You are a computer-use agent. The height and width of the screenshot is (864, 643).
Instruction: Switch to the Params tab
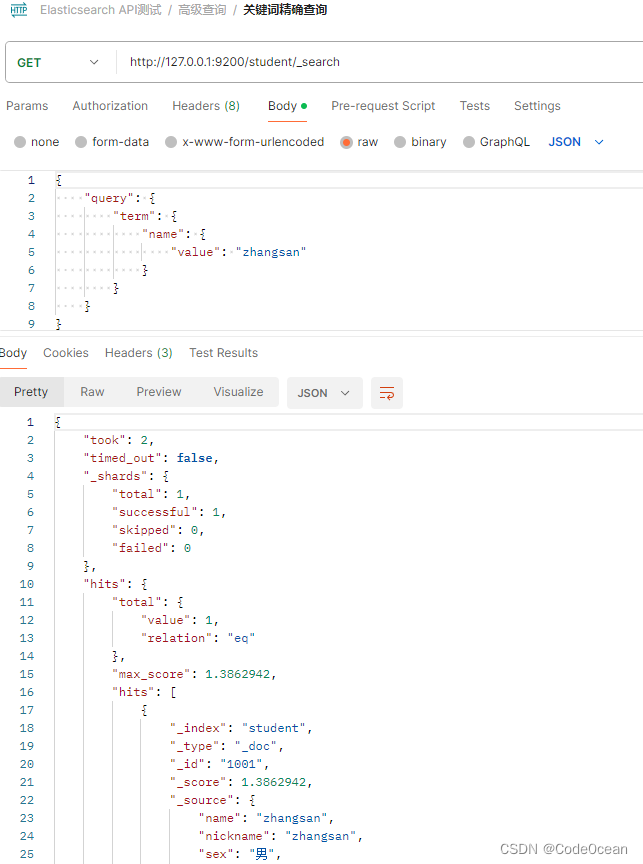(27, 106)
